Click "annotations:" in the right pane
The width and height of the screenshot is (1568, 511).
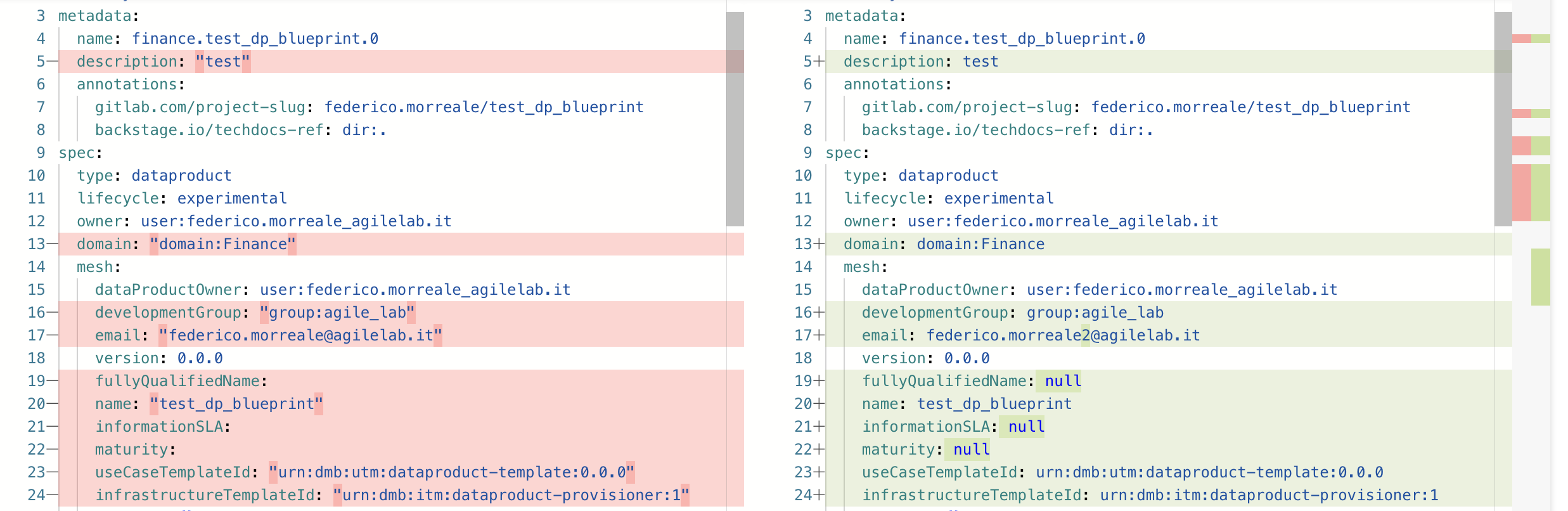[897, 84]
